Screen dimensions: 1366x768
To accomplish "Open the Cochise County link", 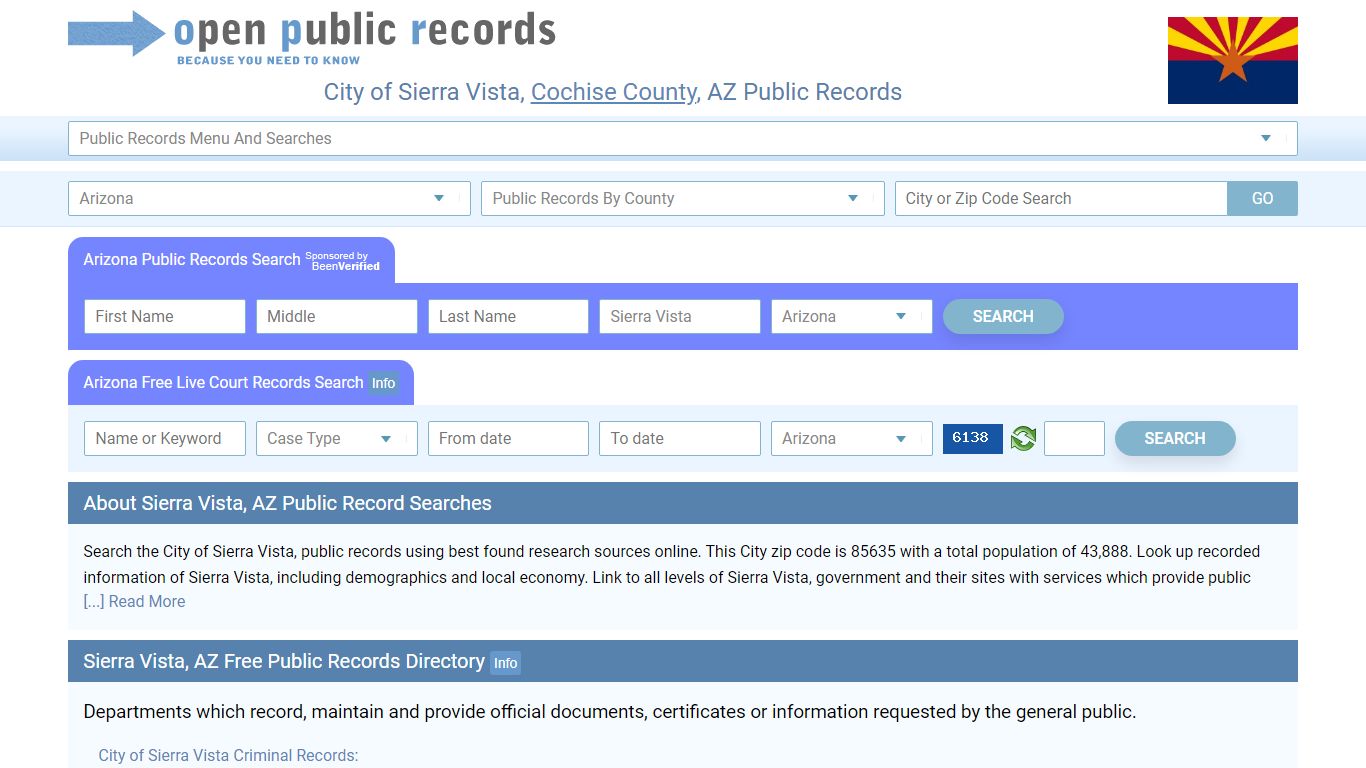I will pos(614,92).
